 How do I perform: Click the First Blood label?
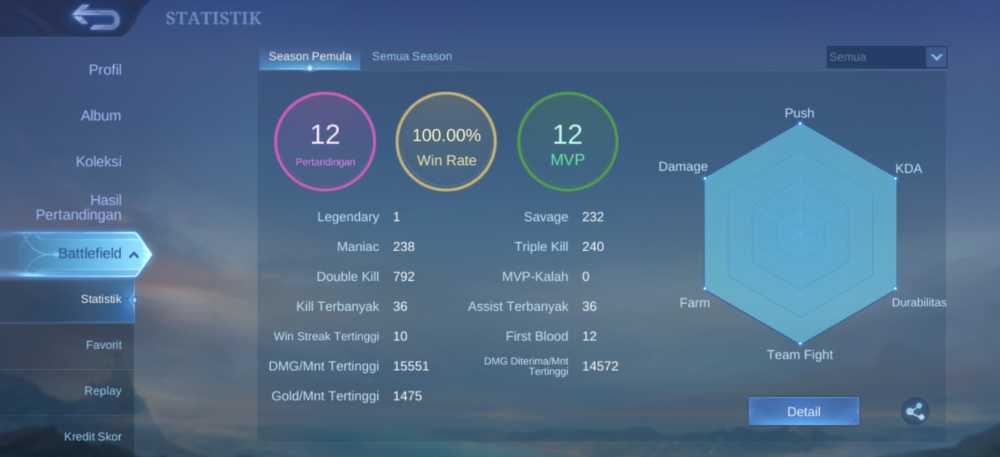536,336
